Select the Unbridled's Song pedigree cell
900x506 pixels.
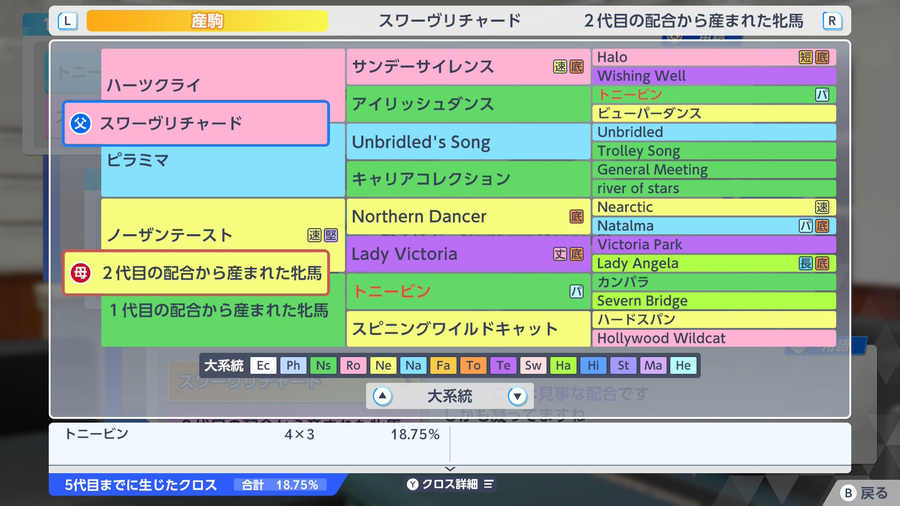click(468, 142)
